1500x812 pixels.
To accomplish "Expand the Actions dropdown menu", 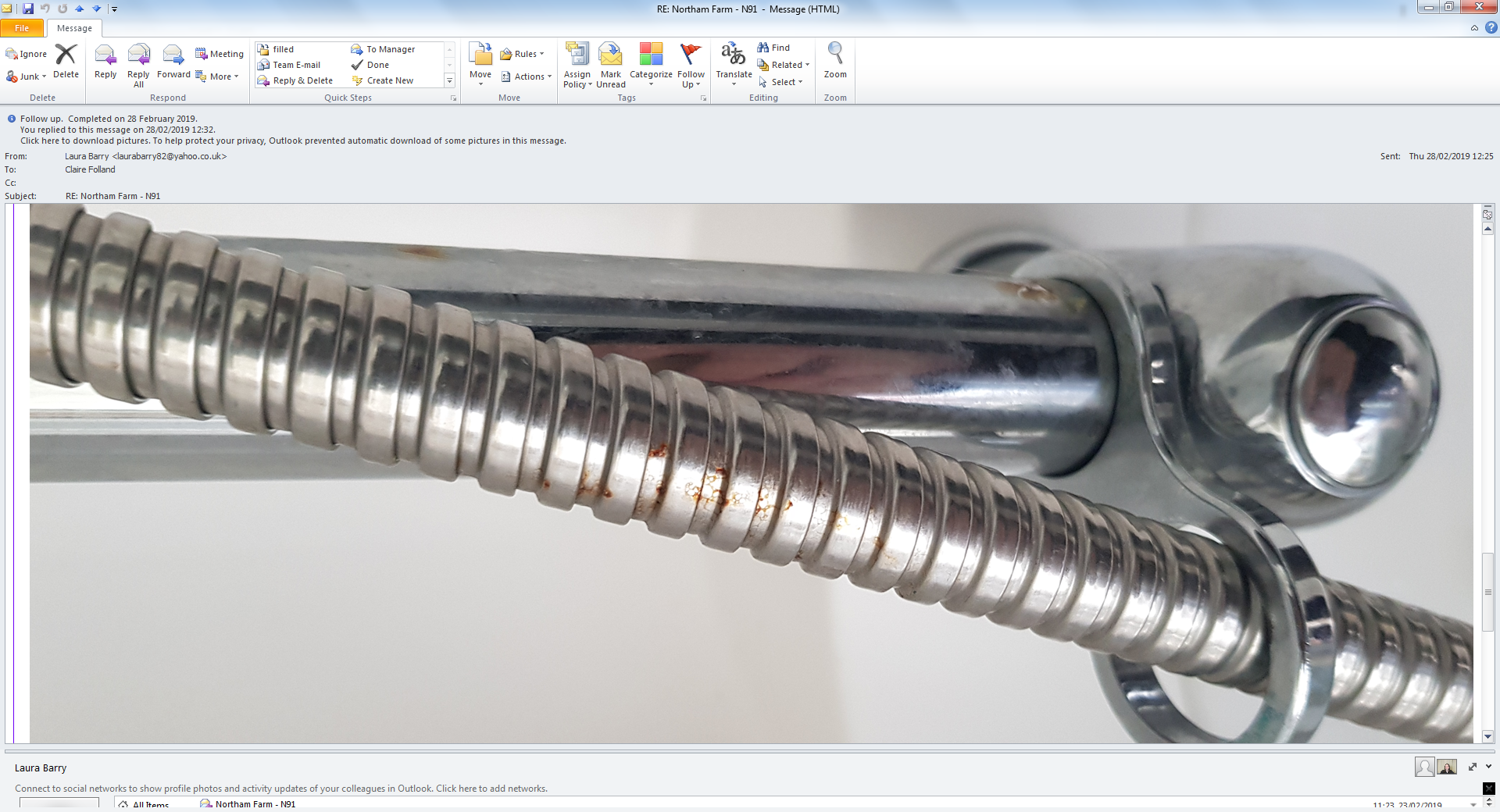I will (527, 77).
